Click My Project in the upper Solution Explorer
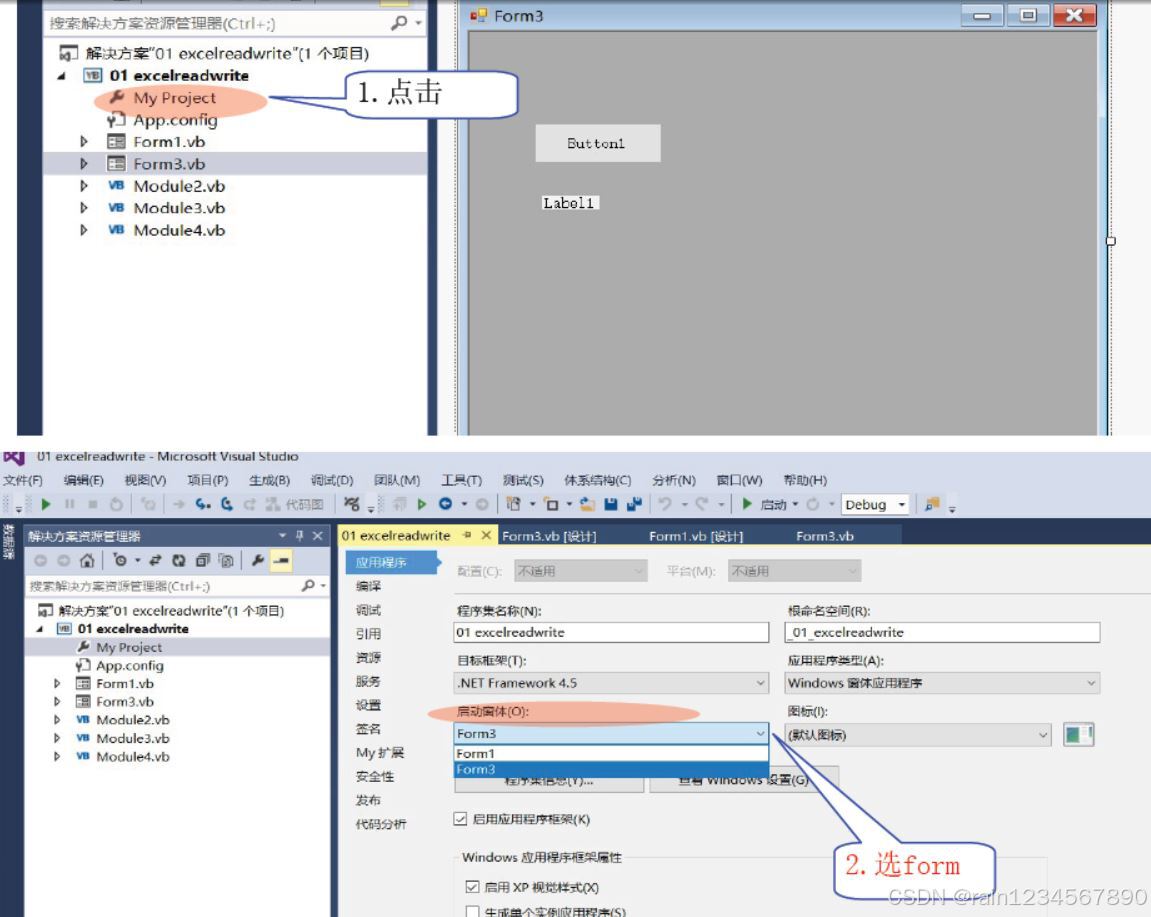The width and height of the screenshot is (1151, 917). (x=175, y=98)
